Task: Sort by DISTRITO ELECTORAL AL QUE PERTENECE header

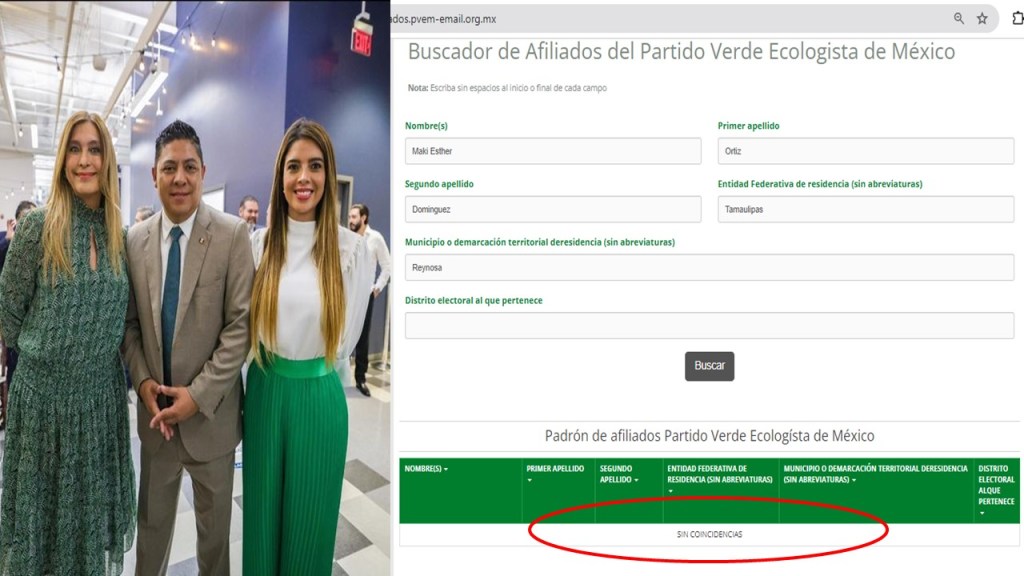Action: pos(996,490)
